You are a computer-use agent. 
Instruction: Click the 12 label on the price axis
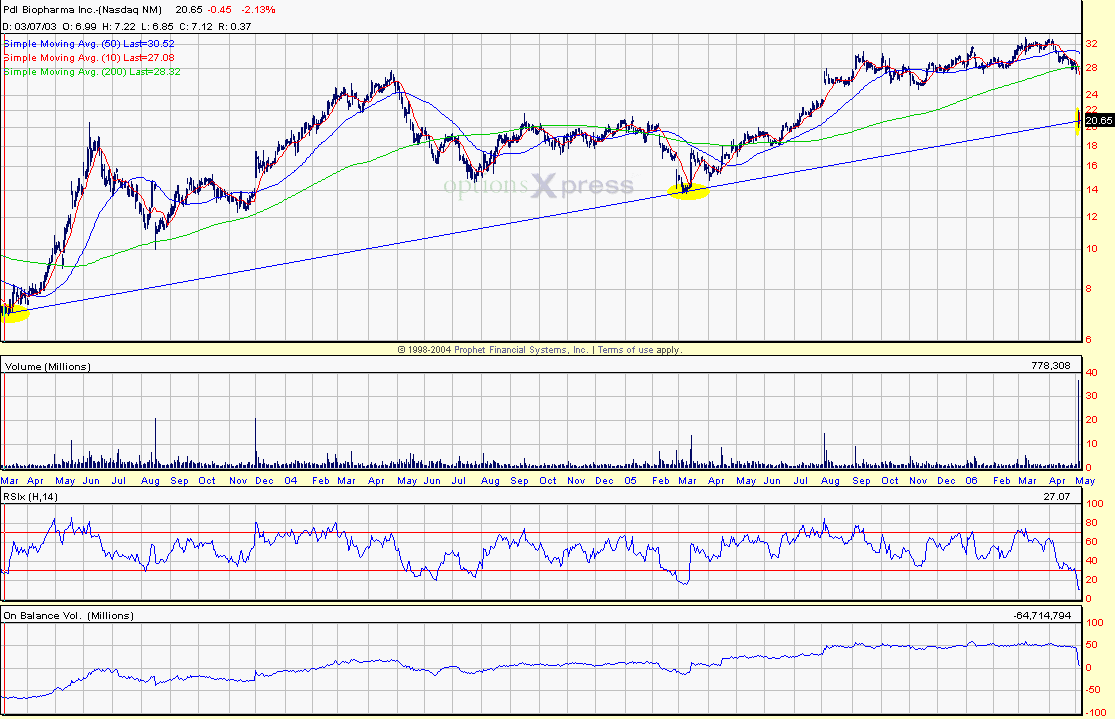[1092, 216]
